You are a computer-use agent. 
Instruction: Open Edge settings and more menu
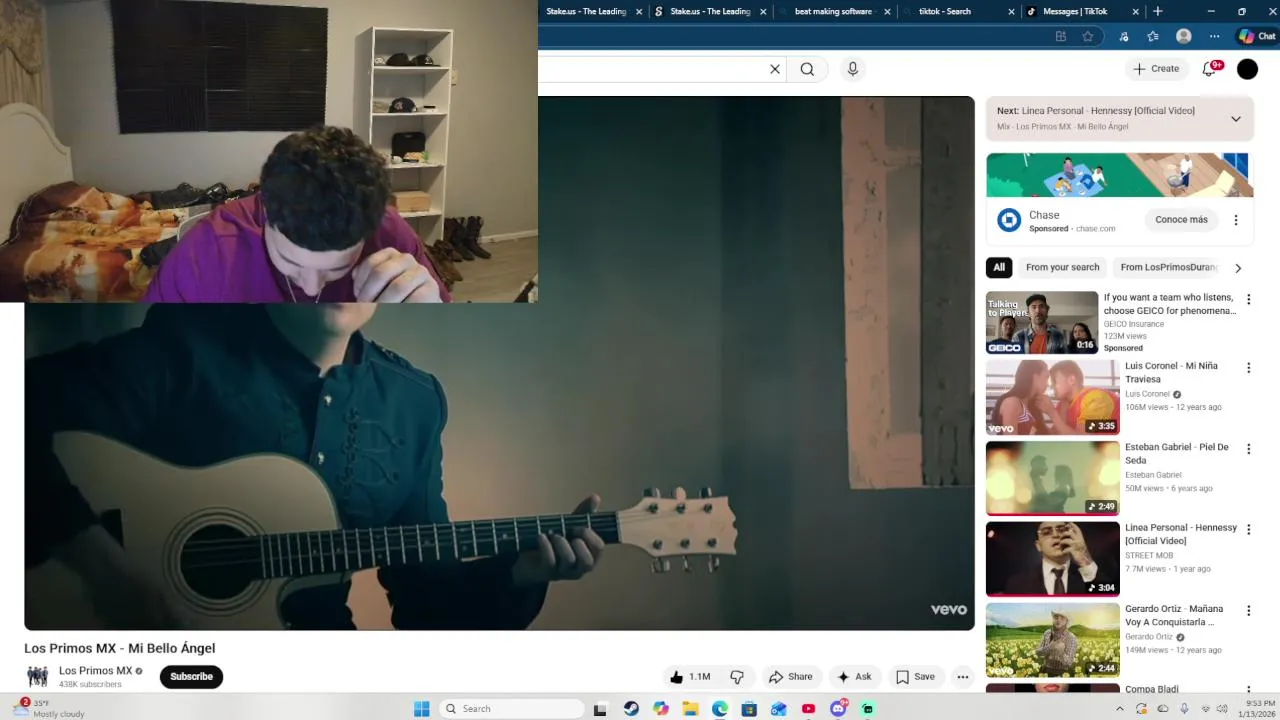tap(1214, 37)
